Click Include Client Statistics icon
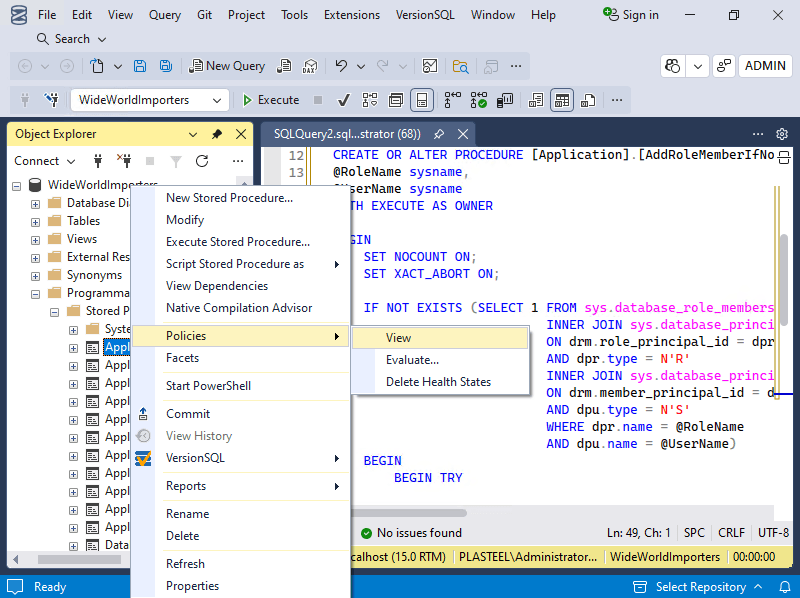 pos(505,100)
